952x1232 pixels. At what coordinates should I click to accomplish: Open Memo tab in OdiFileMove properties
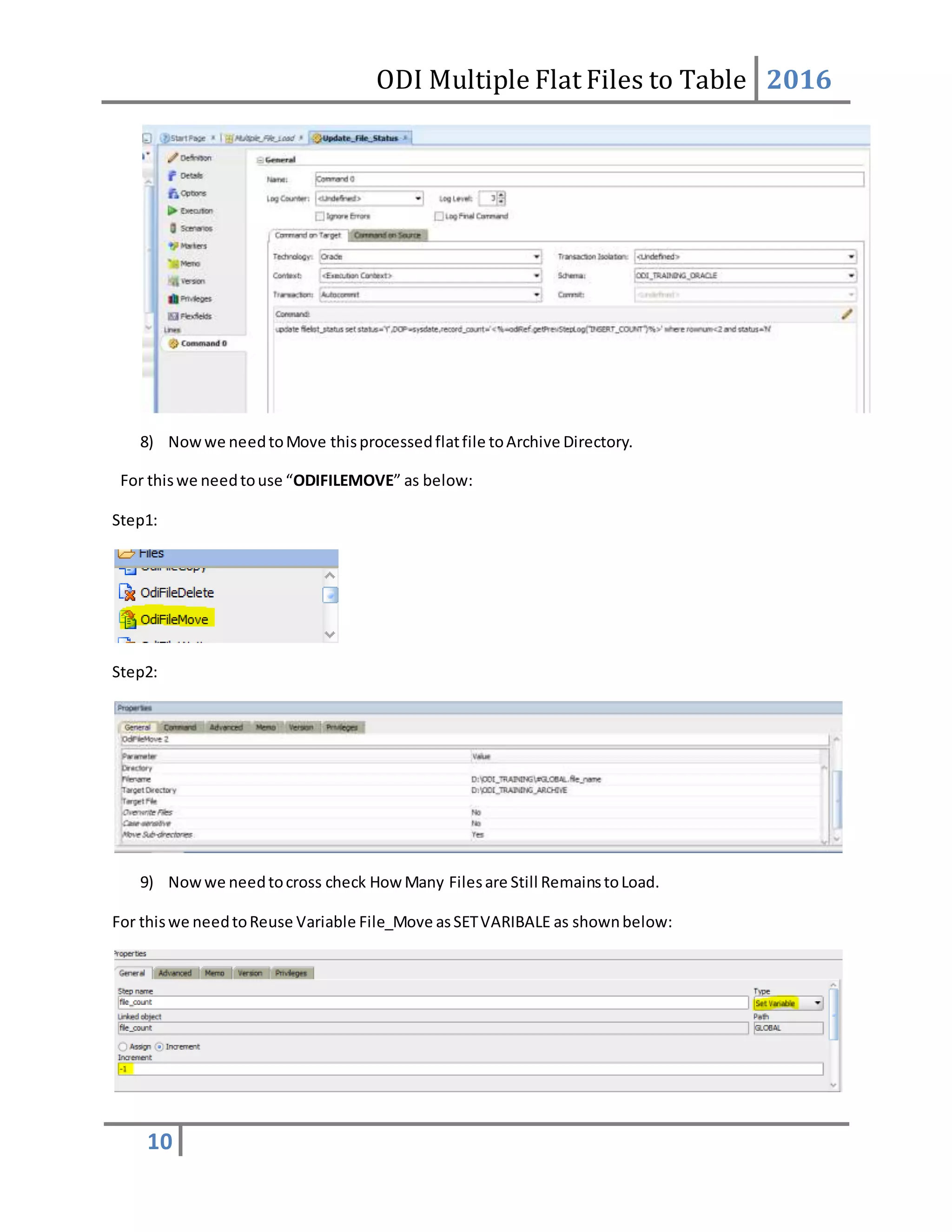(x=265, y=728)
